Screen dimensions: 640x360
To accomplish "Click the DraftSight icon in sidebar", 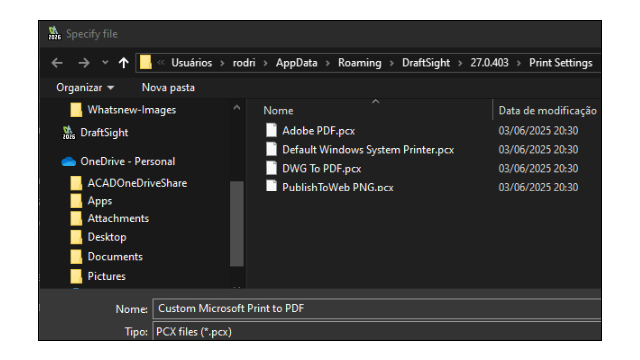I will point(69,133).
